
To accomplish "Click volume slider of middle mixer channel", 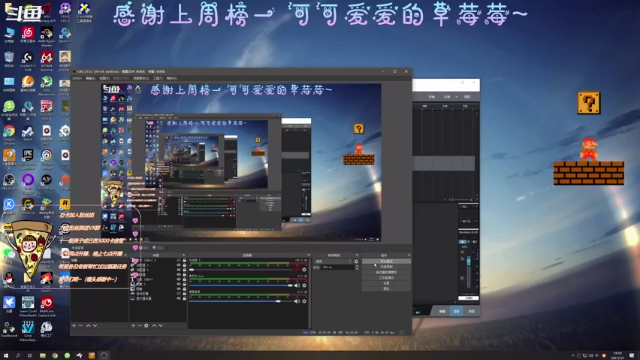I will [x=241, y=285].
